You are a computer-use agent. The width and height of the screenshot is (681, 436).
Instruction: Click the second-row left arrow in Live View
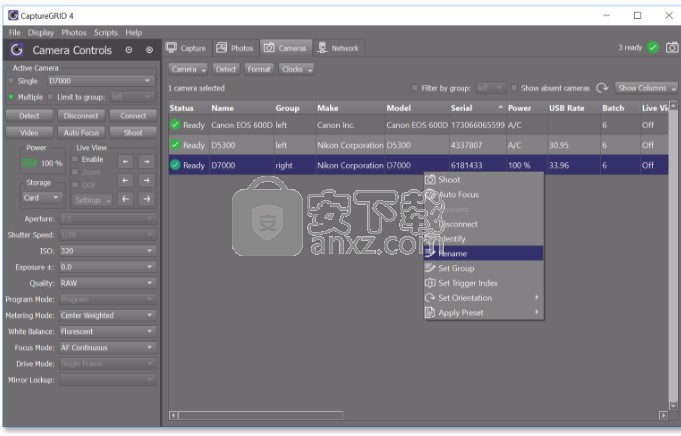[x=126, y=180]
